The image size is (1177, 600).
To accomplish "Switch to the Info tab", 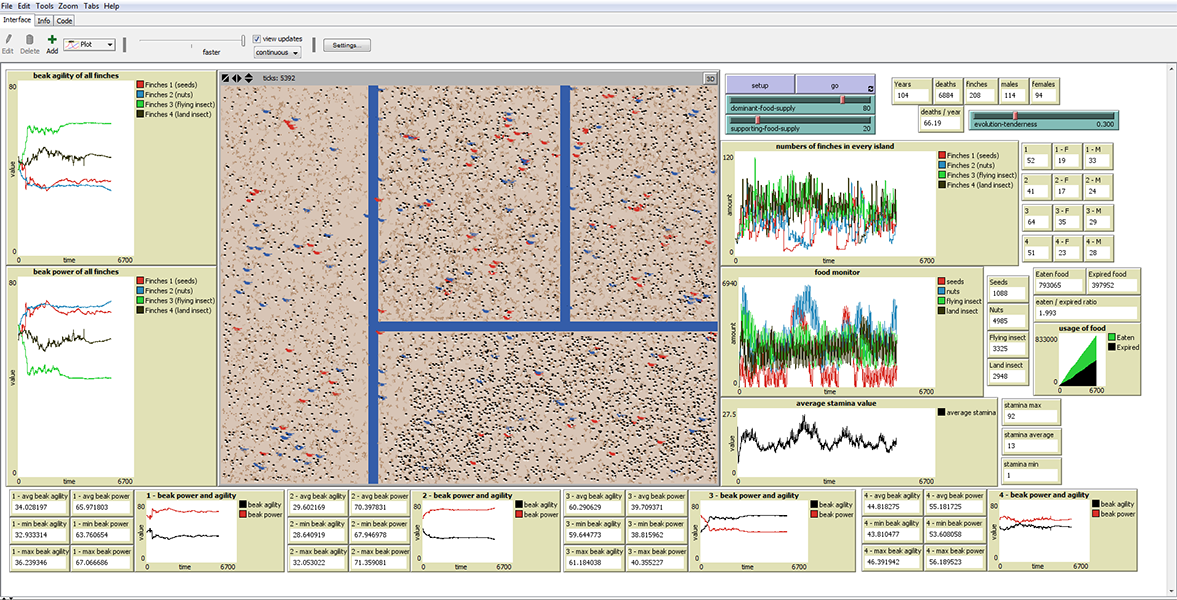I will (44, 20).
